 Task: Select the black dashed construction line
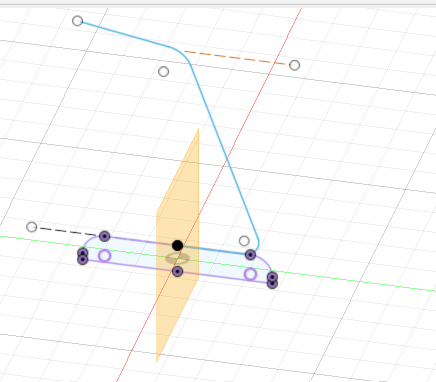(x=68, y=231)
